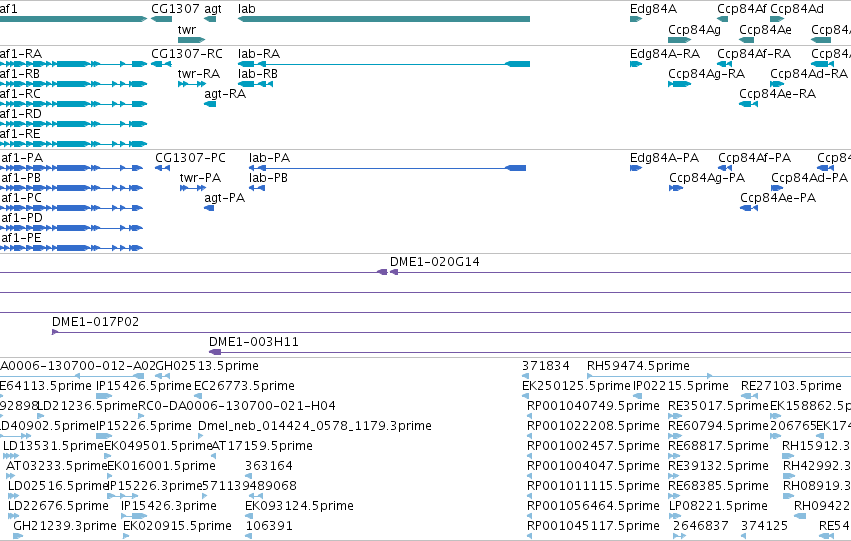Click the RH59474.5prime EST label
This screenshot has width=851, height=541.
coord(638,366)
